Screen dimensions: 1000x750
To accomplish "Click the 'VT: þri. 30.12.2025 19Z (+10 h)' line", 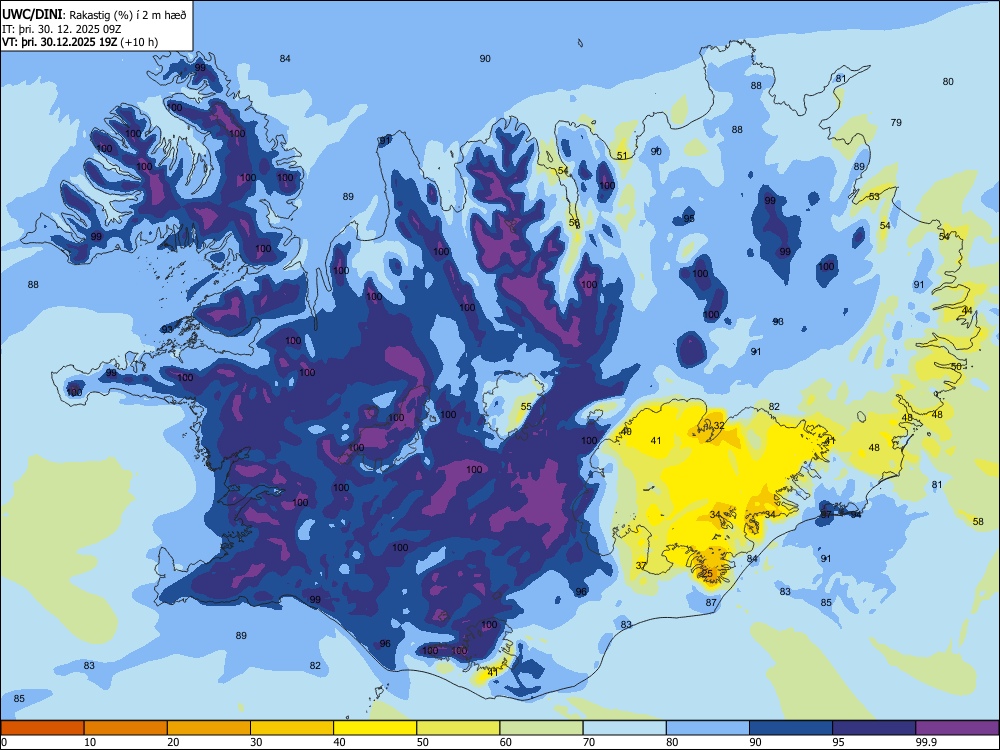I will (80, 42).
